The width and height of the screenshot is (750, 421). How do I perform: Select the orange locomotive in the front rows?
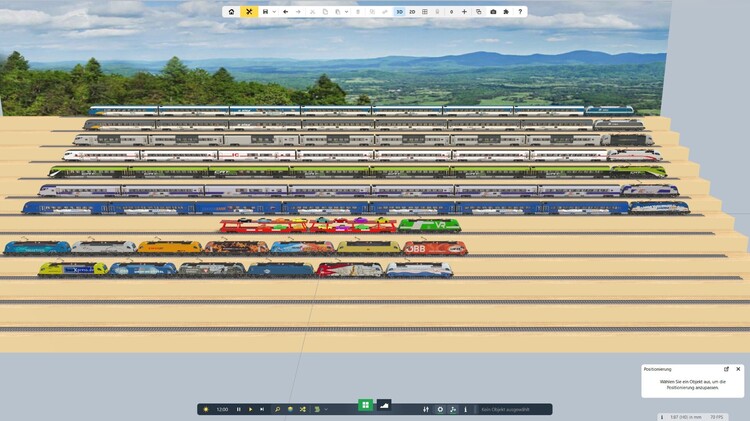click(169, 247)
